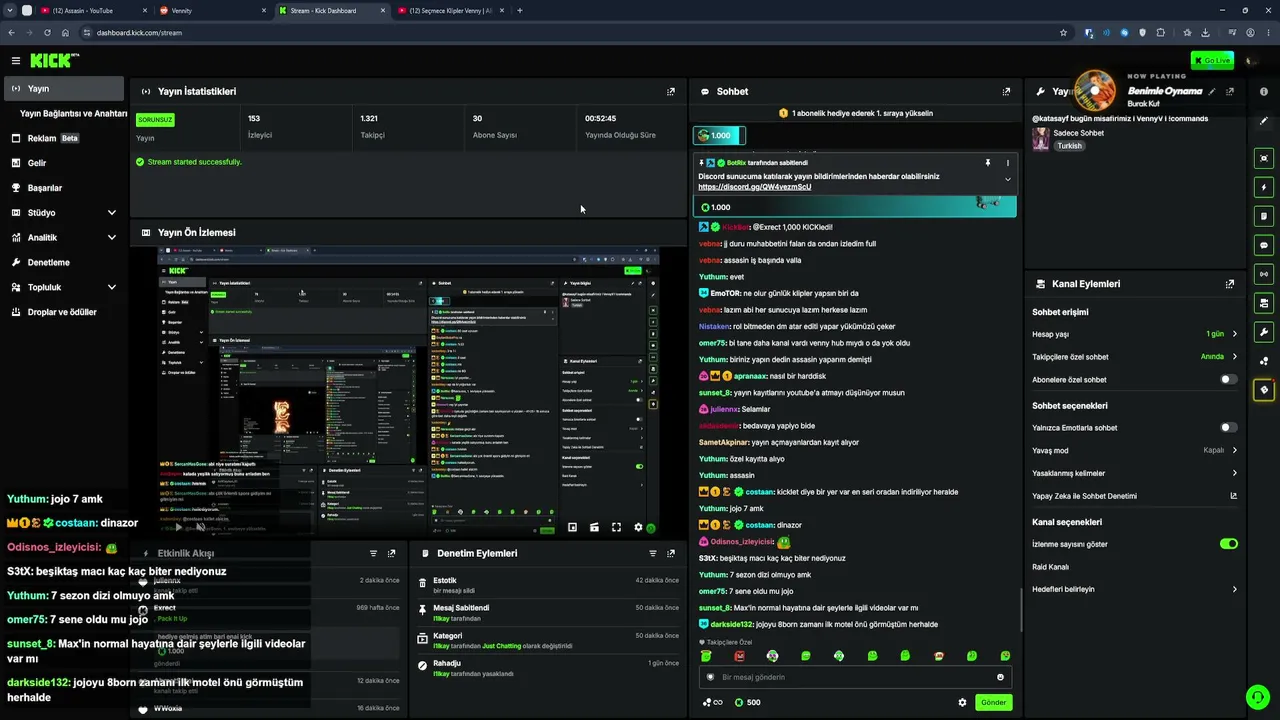Click the yellow-highlighted tag icon in right toolbar
The width and height of the screenshot is (1280, 720).
coord(1264,390)
